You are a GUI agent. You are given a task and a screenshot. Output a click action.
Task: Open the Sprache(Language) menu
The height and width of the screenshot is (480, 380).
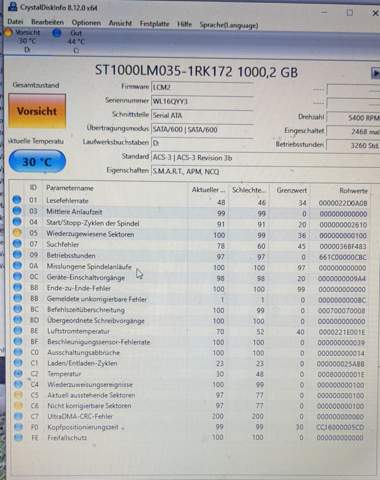coord(229,25)
